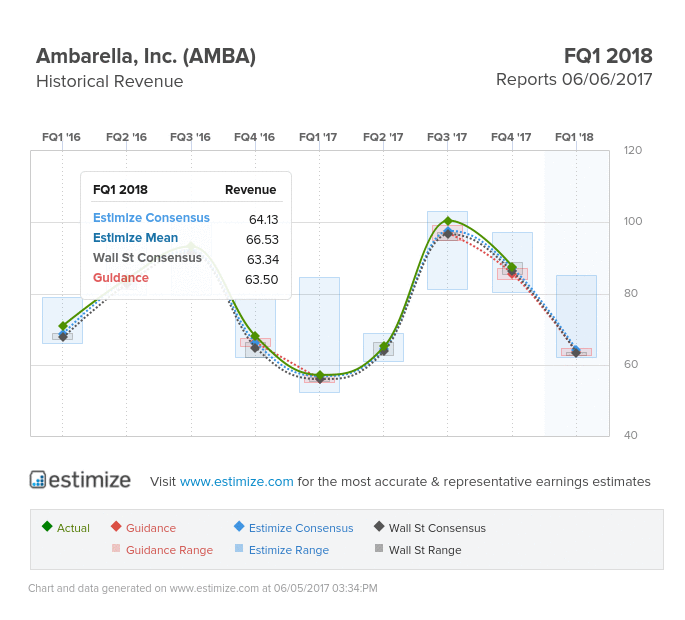Select the FQ4 '17 axis label

coord(511,137)
